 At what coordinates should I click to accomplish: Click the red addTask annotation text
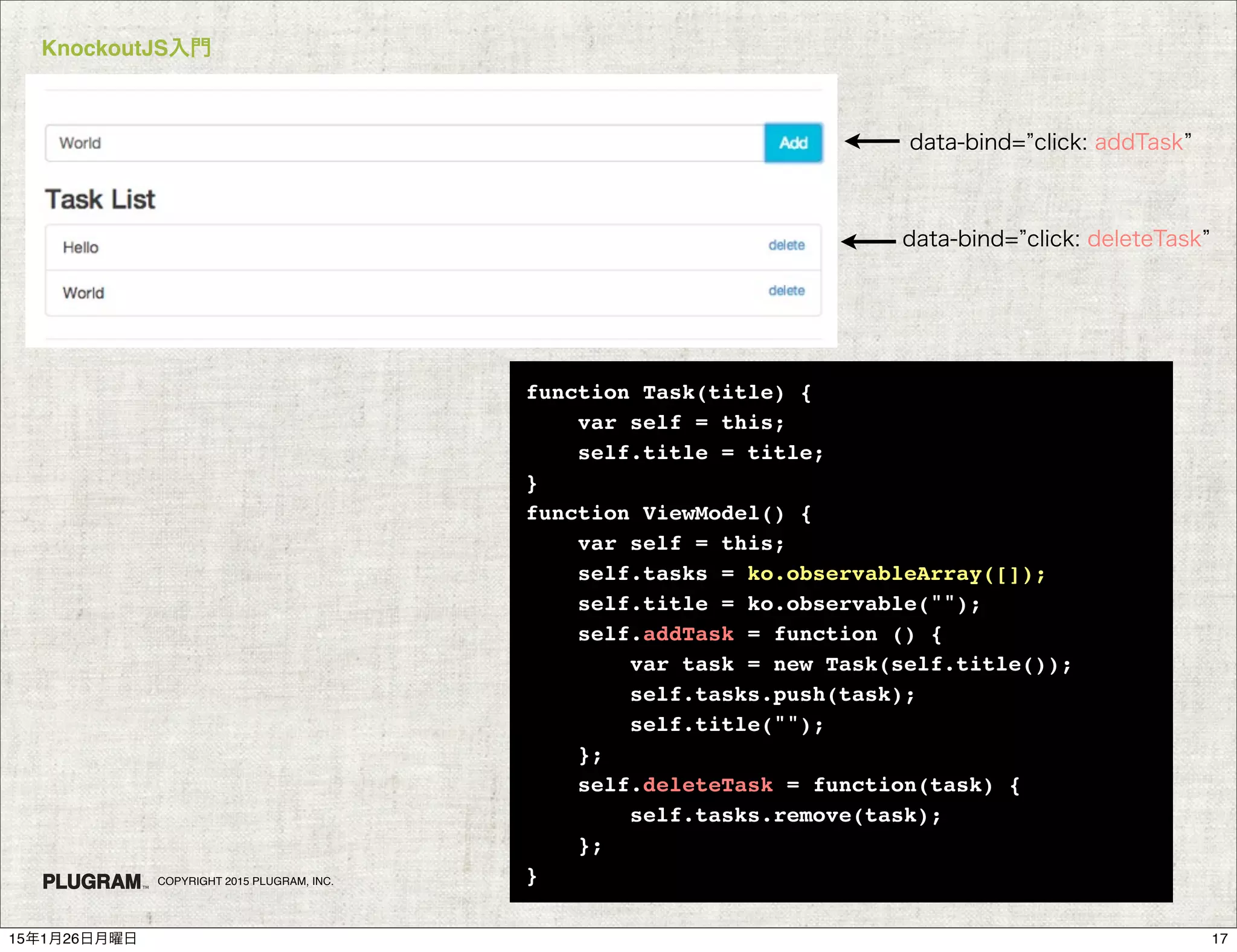(1138, 142)
